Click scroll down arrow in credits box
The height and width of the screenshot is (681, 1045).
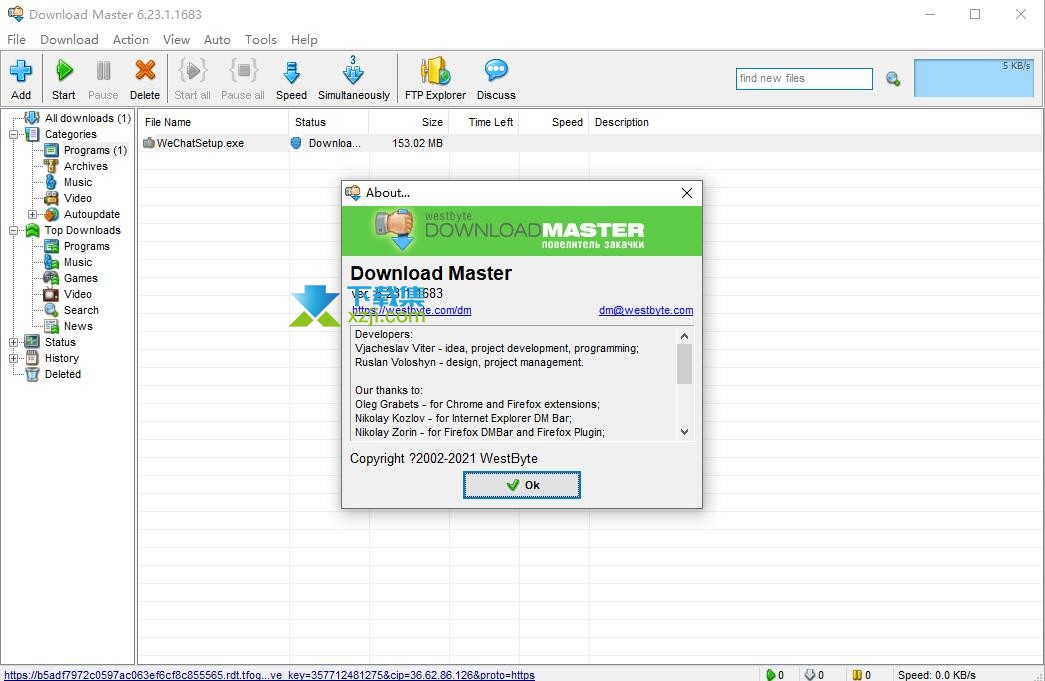(684, 432)
